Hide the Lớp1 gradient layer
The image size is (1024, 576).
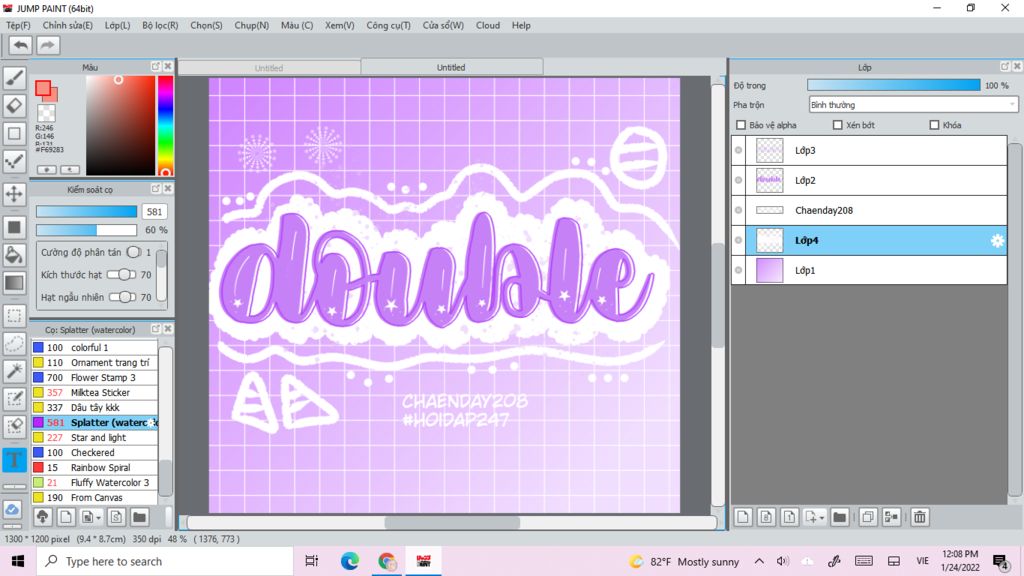[739, 270]
